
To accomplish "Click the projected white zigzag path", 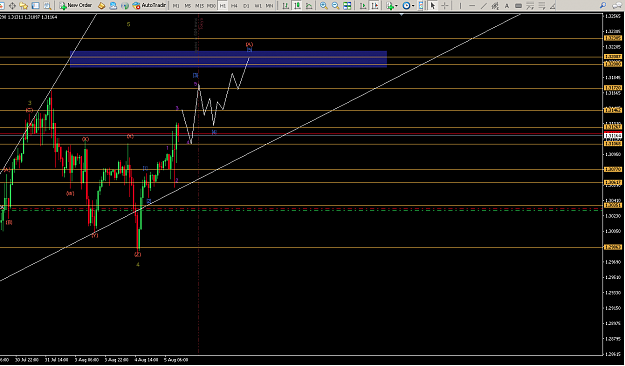I will 216,101.
